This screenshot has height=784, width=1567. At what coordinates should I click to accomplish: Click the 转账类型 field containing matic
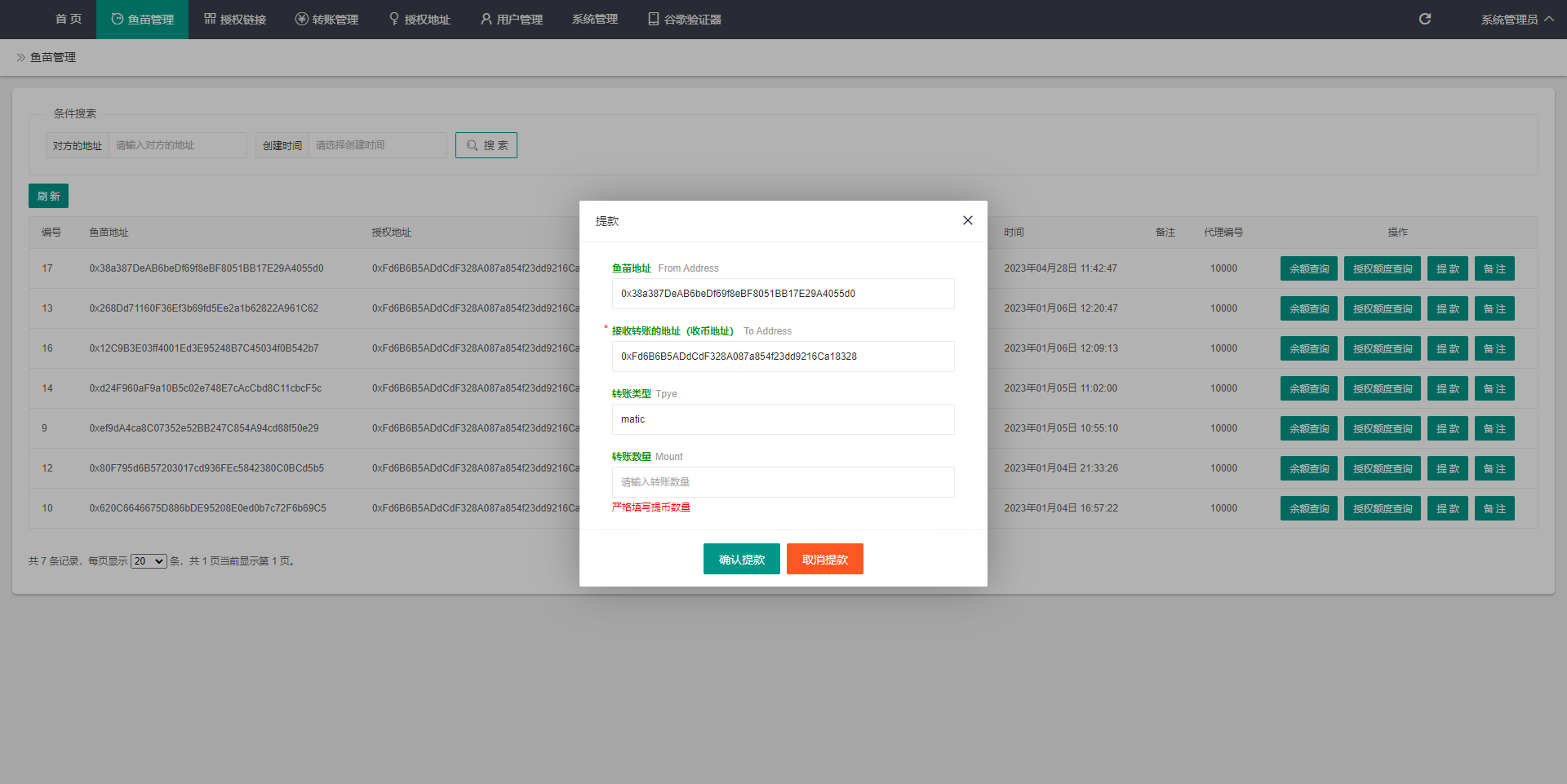pos(783,419)
